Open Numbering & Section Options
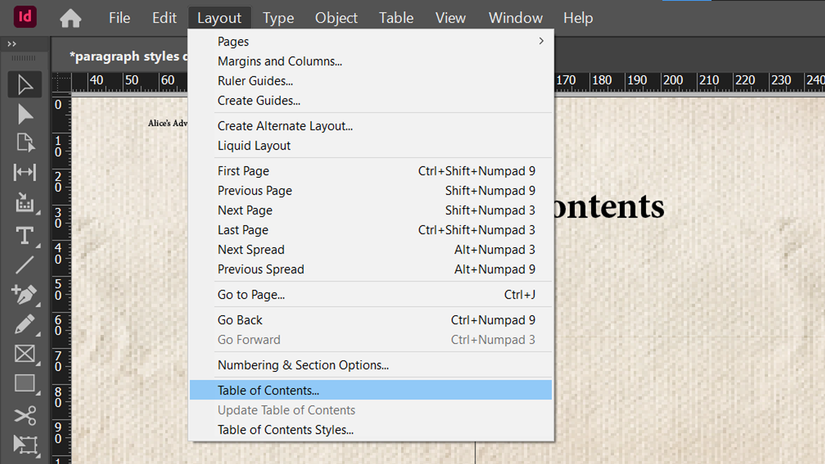 [303, 365]
